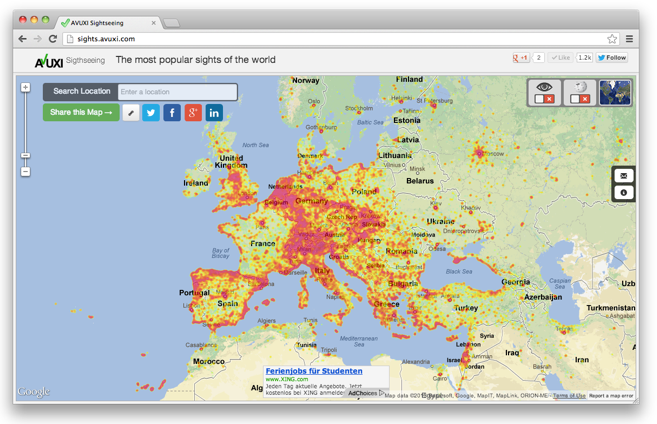
Task: Share the map on LinkedIn
Action: click(x=214, y=113)
